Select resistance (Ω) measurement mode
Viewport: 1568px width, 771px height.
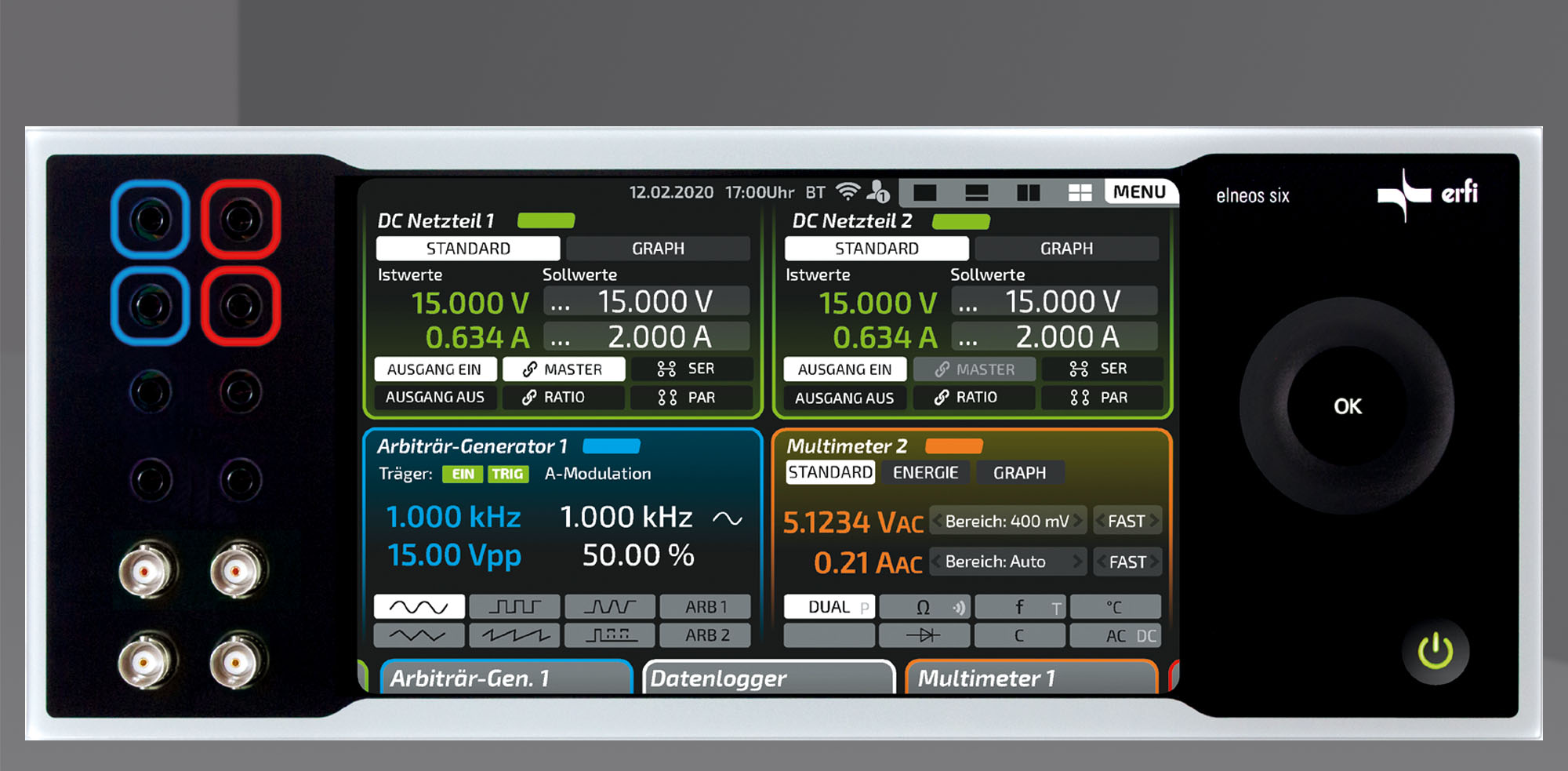[x=924, y=607]
